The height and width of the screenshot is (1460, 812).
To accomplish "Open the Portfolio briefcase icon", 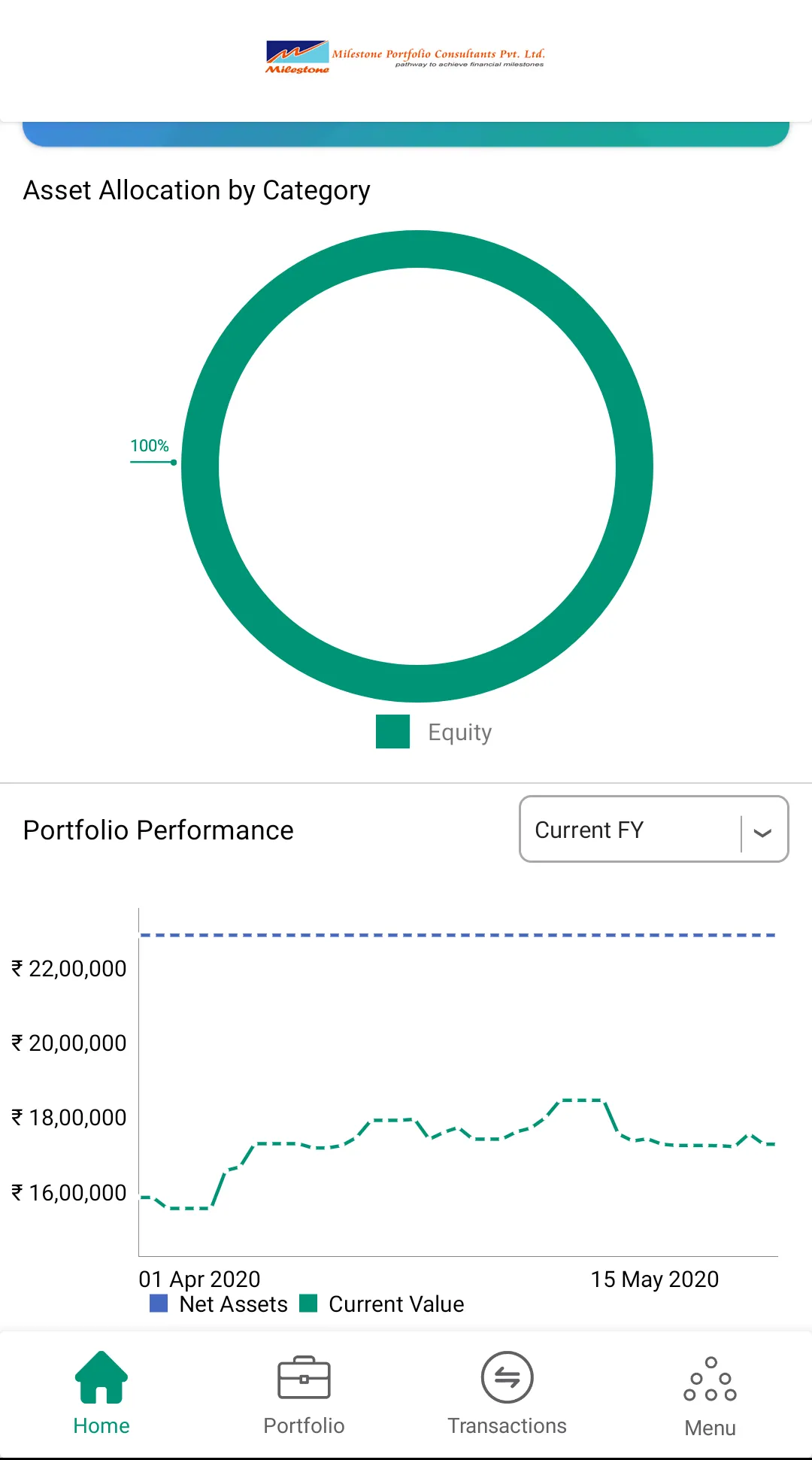I will [304, 1378].
